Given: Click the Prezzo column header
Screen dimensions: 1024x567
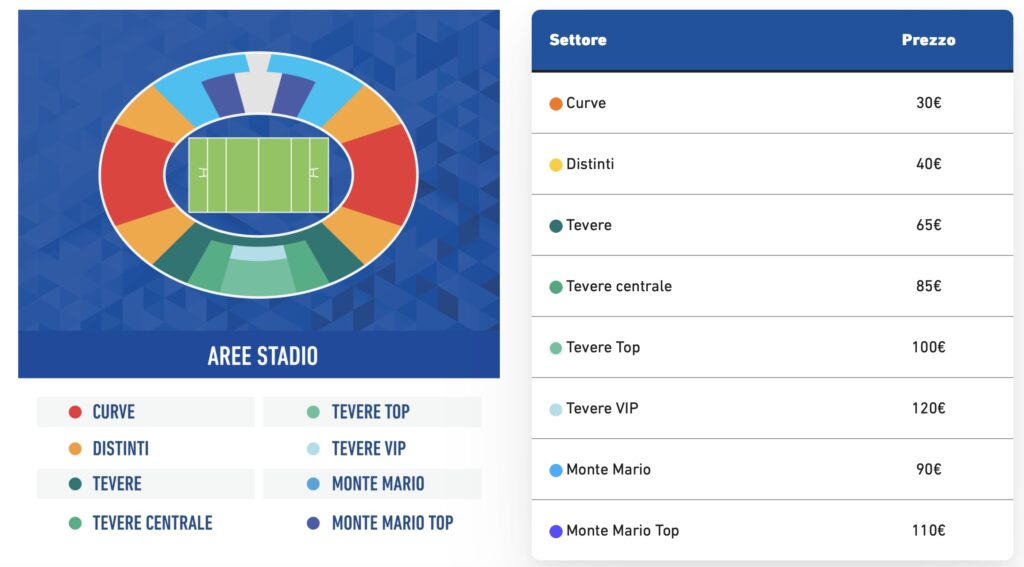Looking at the screenshot, I should (x=928, y=40).
